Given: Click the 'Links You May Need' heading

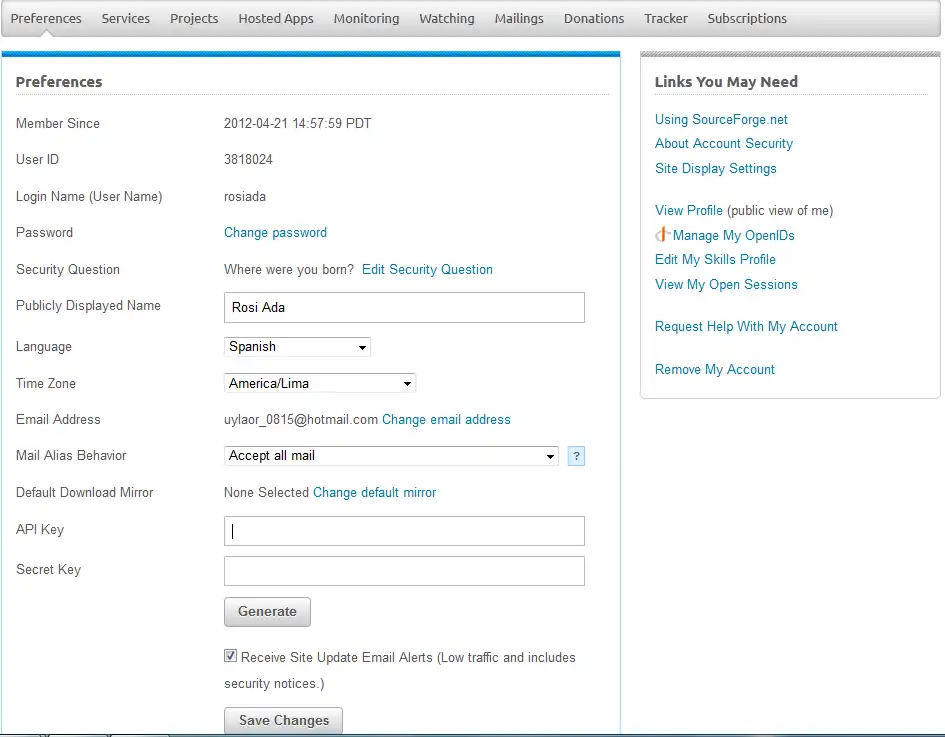Looking at the screenshot, I should [726, 81].
